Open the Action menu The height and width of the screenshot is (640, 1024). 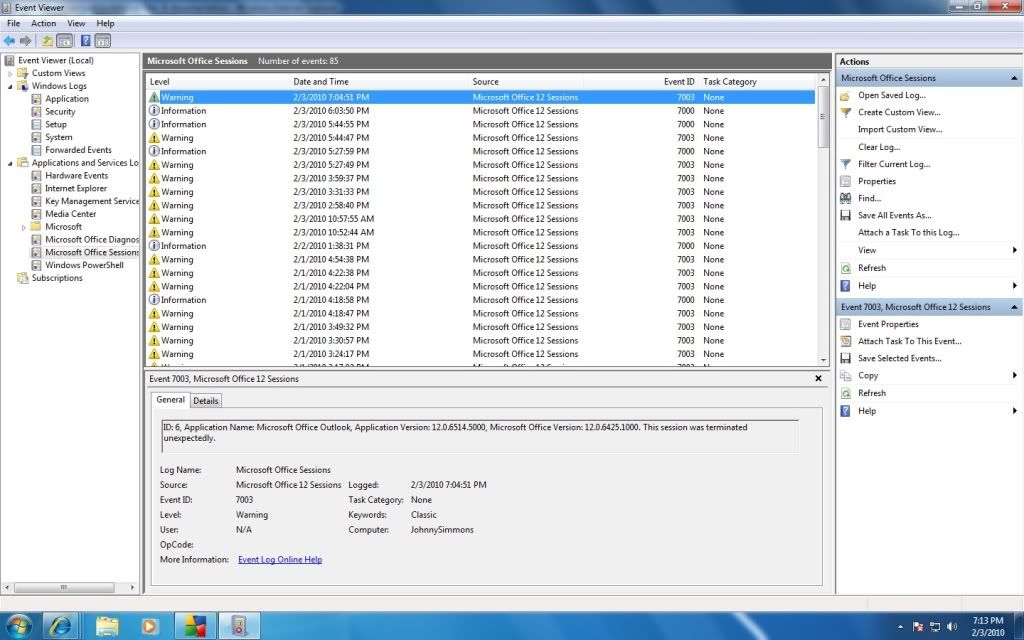coord(43,23)
